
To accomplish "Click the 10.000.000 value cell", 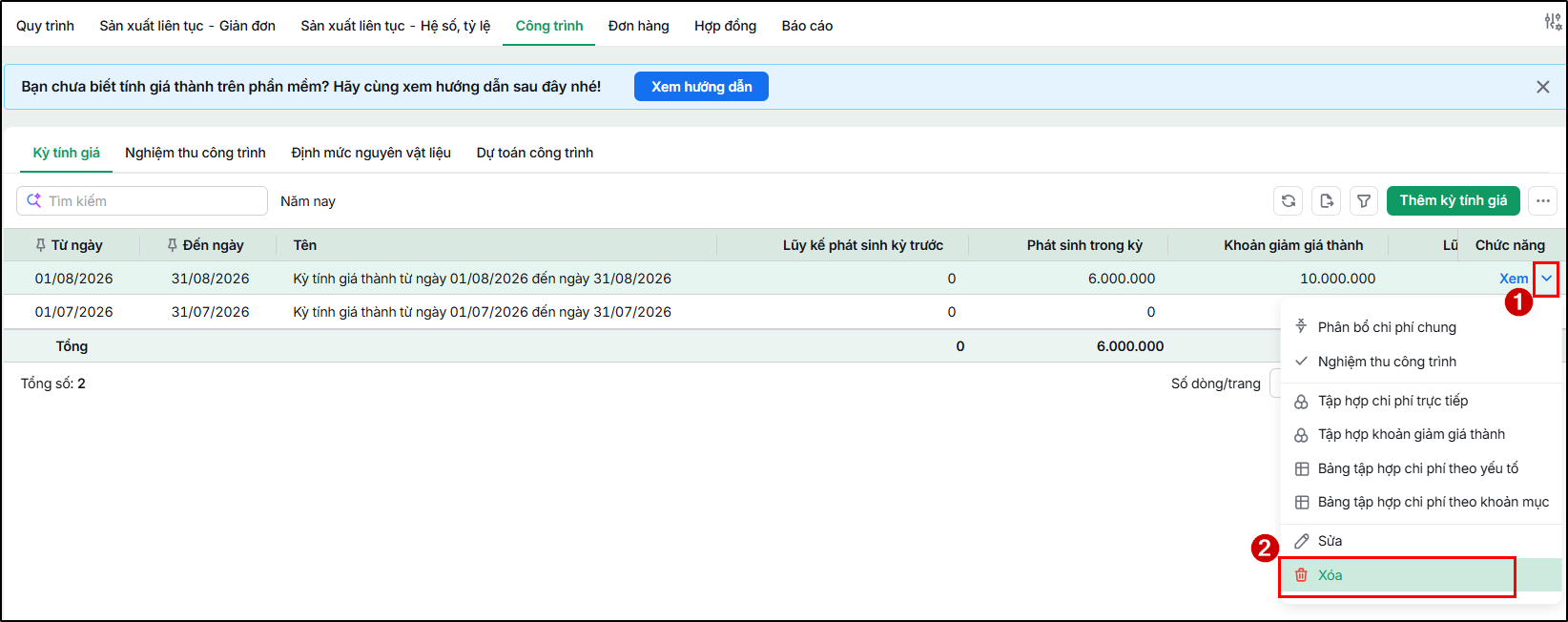I will coord(1337,279).
